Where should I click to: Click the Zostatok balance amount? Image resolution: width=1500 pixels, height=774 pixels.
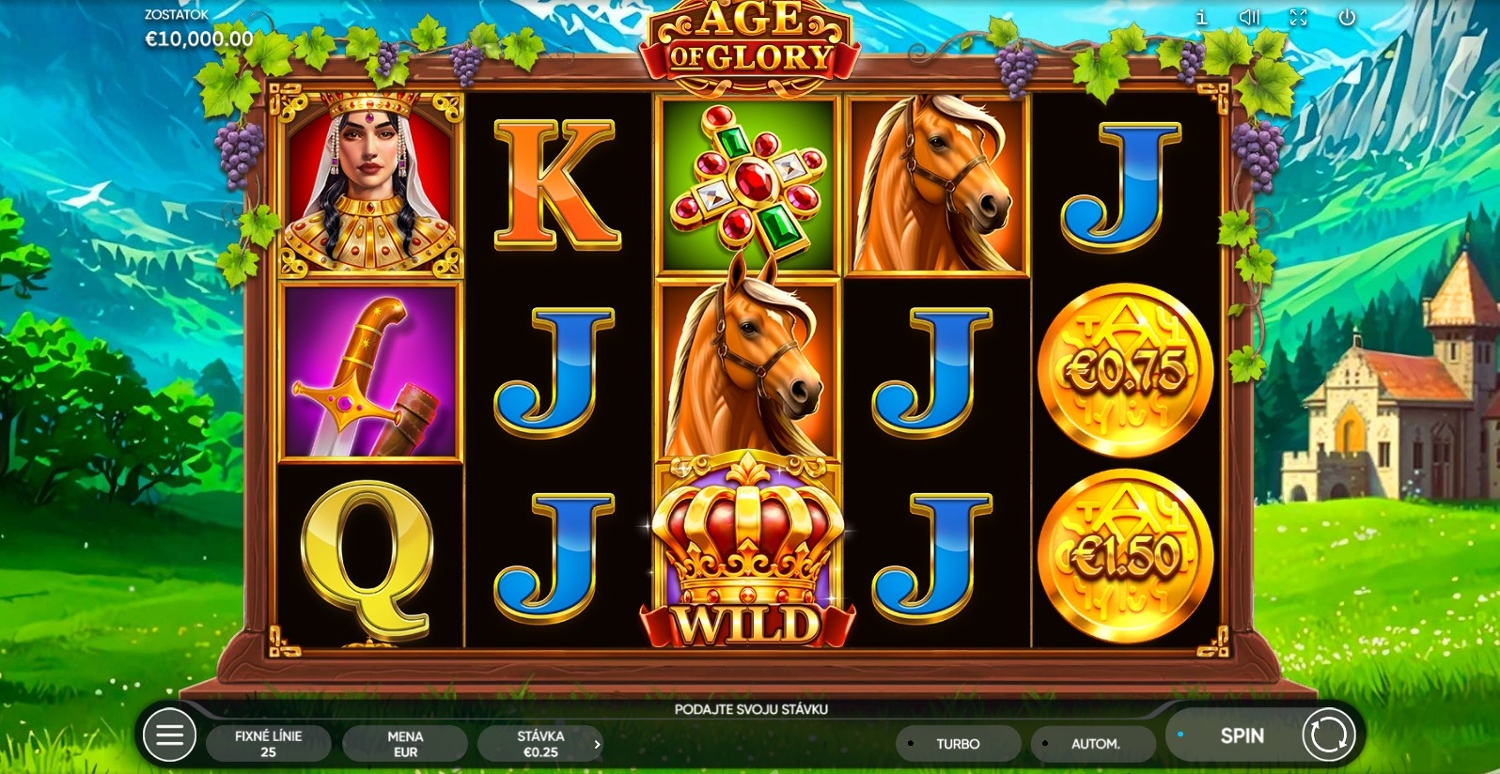199,39
